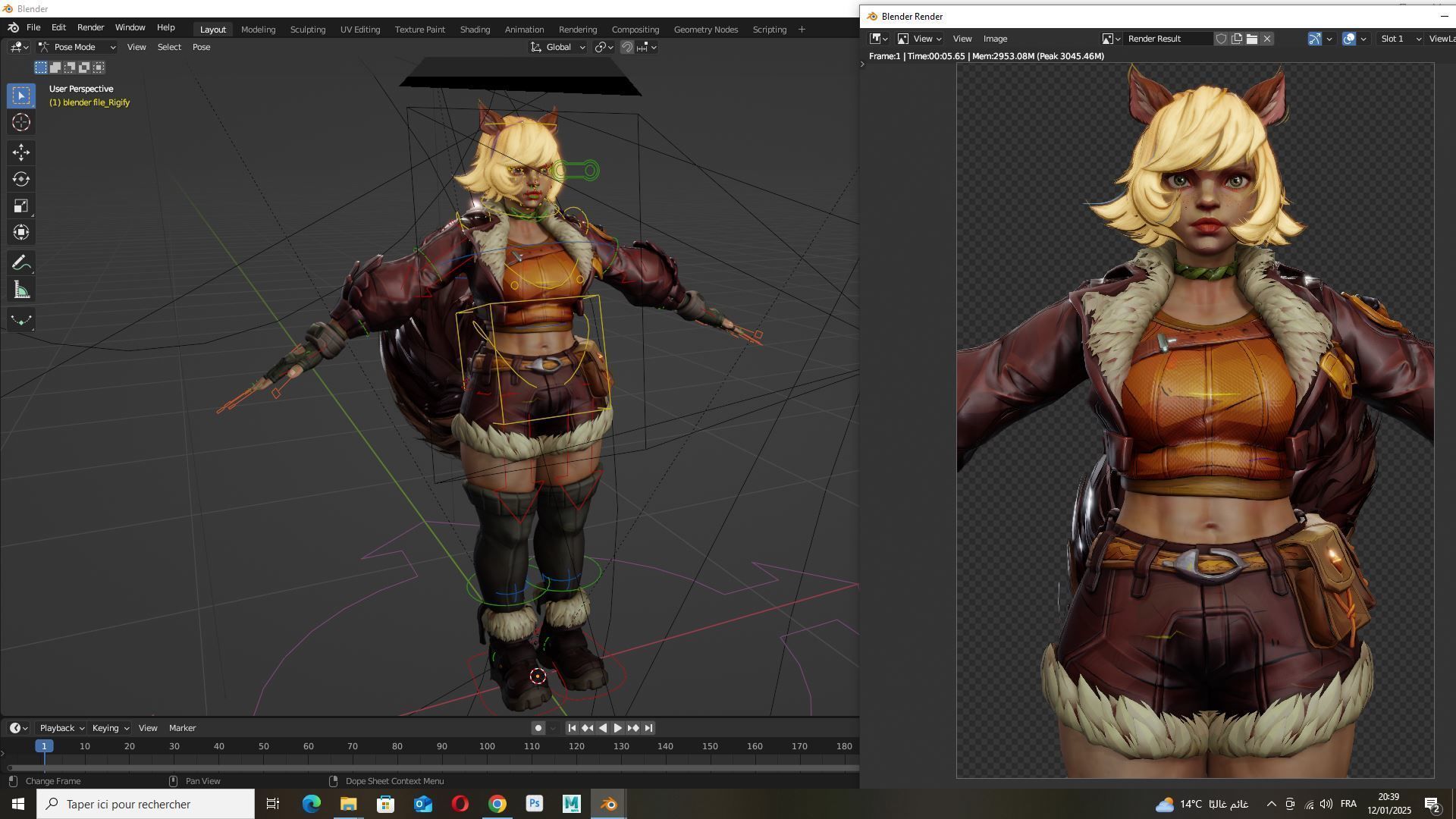The image size is (1456, 819).
Task: Click the taskbar search box
Action: click(146, 804)
